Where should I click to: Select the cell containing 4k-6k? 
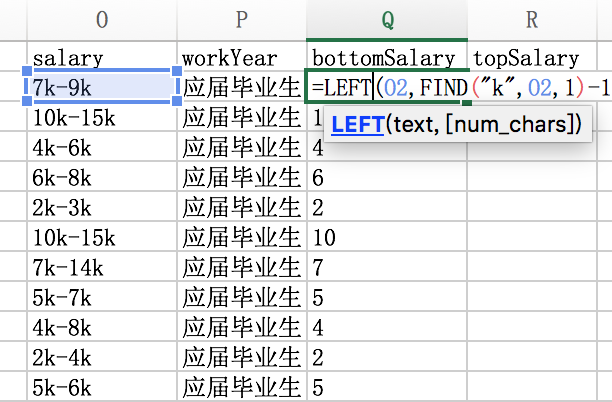102,148
